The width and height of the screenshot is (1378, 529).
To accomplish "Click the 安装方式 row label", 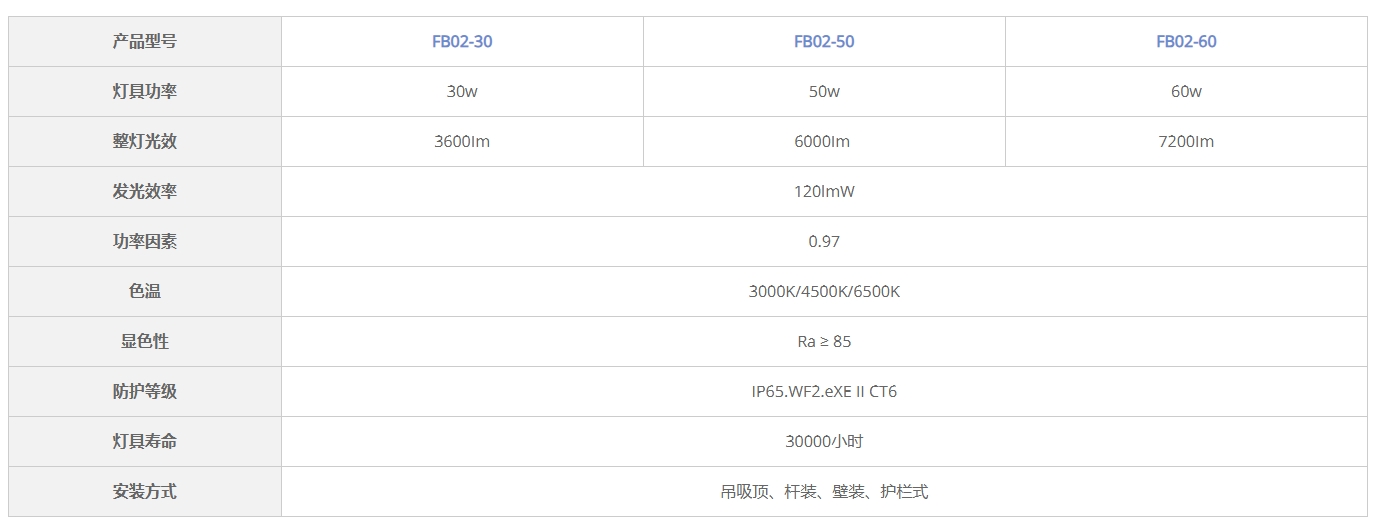I will pyautogui.click(x=145, y=492).
